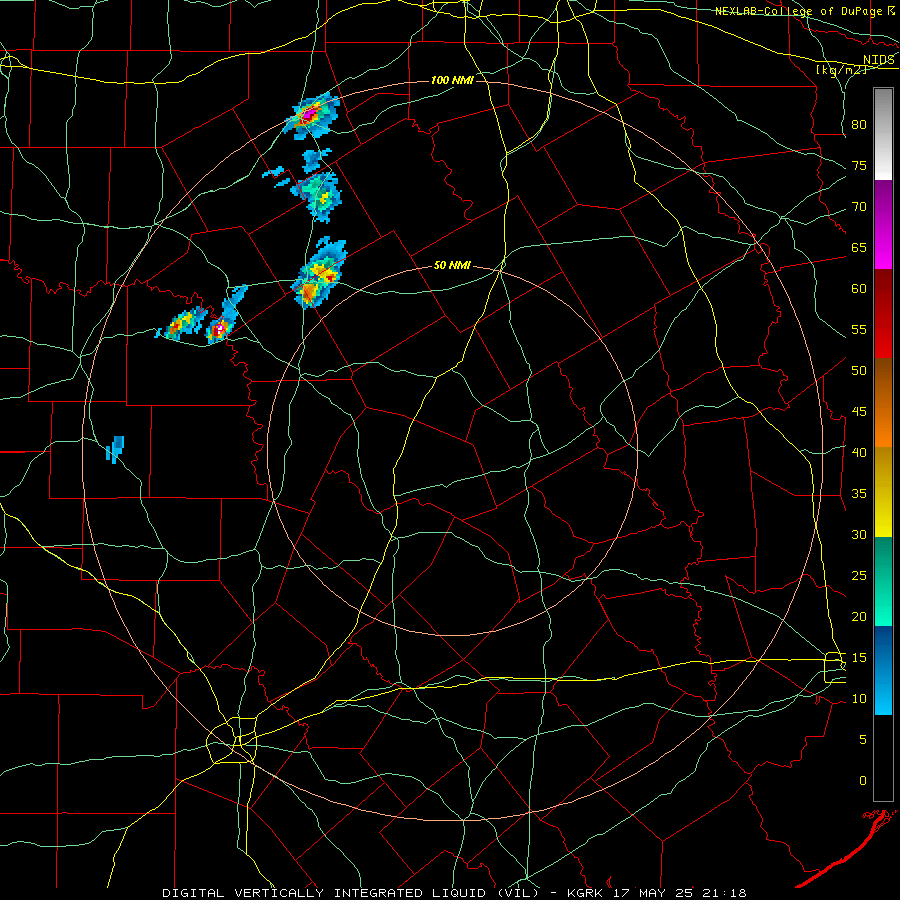Click the "100 NMI" range ring label
900x900 pixels.
(452, 80)
